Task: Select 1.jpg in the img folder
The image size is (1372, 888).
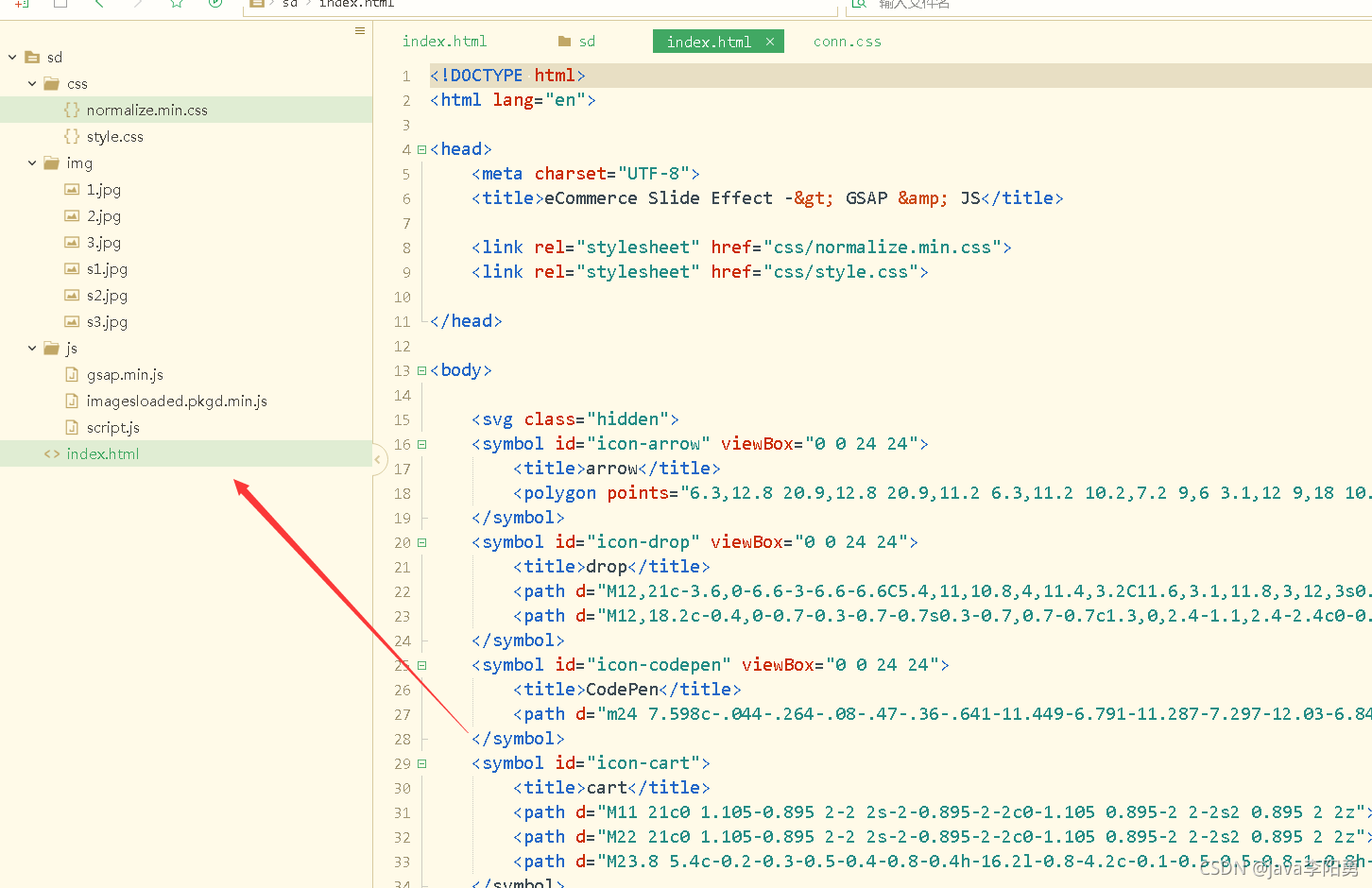Action: (104, 190)
